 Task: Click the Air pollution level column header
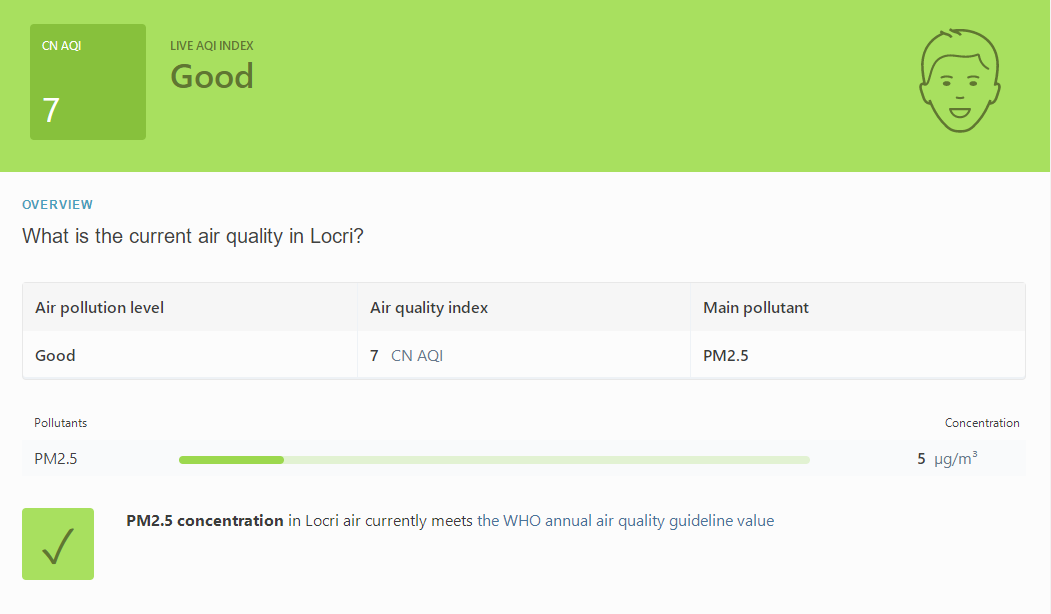(x=99, y=308)
